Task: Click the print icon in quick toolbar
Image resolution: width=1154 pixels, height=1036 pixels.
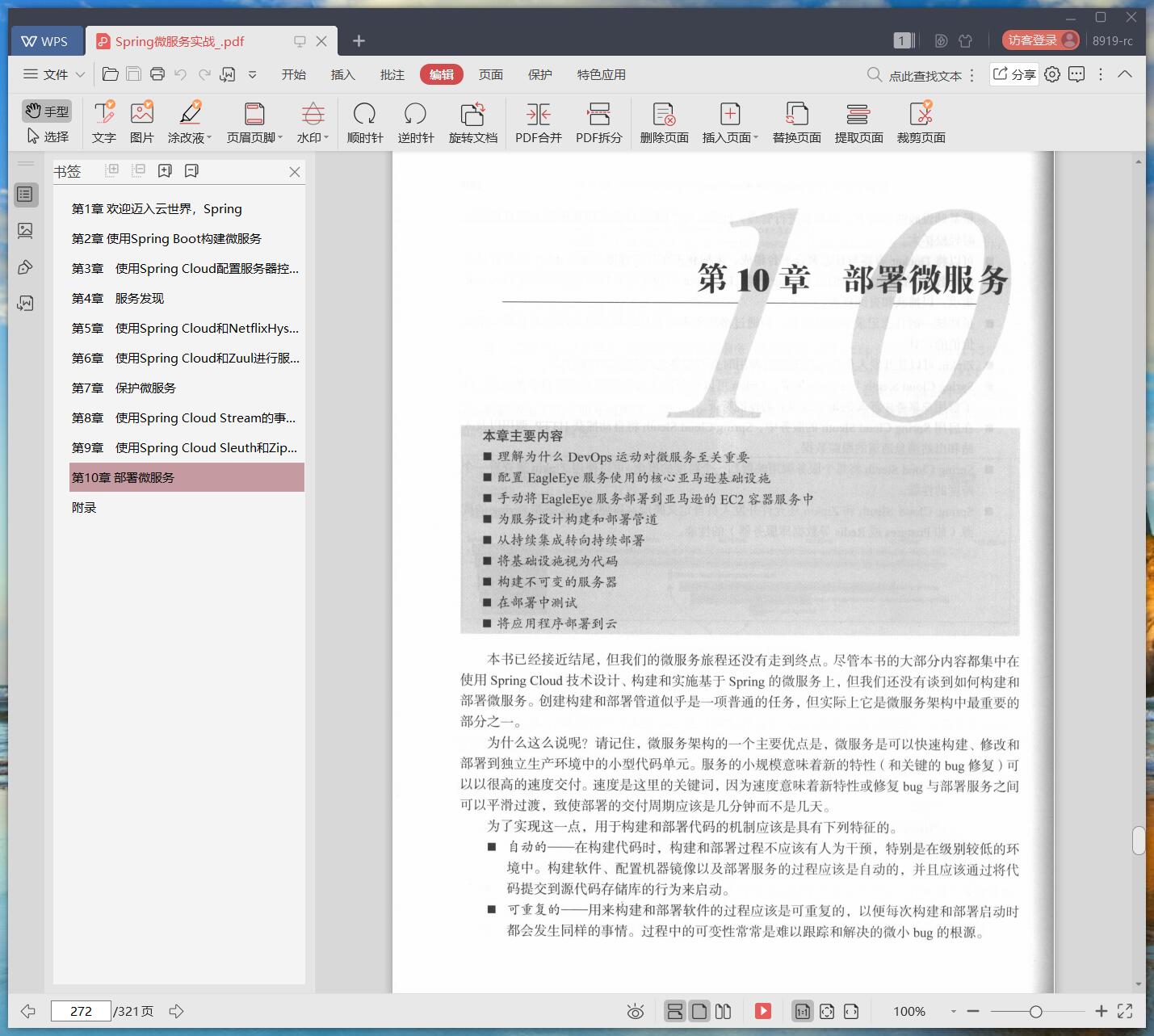Action: click(157, 74)
